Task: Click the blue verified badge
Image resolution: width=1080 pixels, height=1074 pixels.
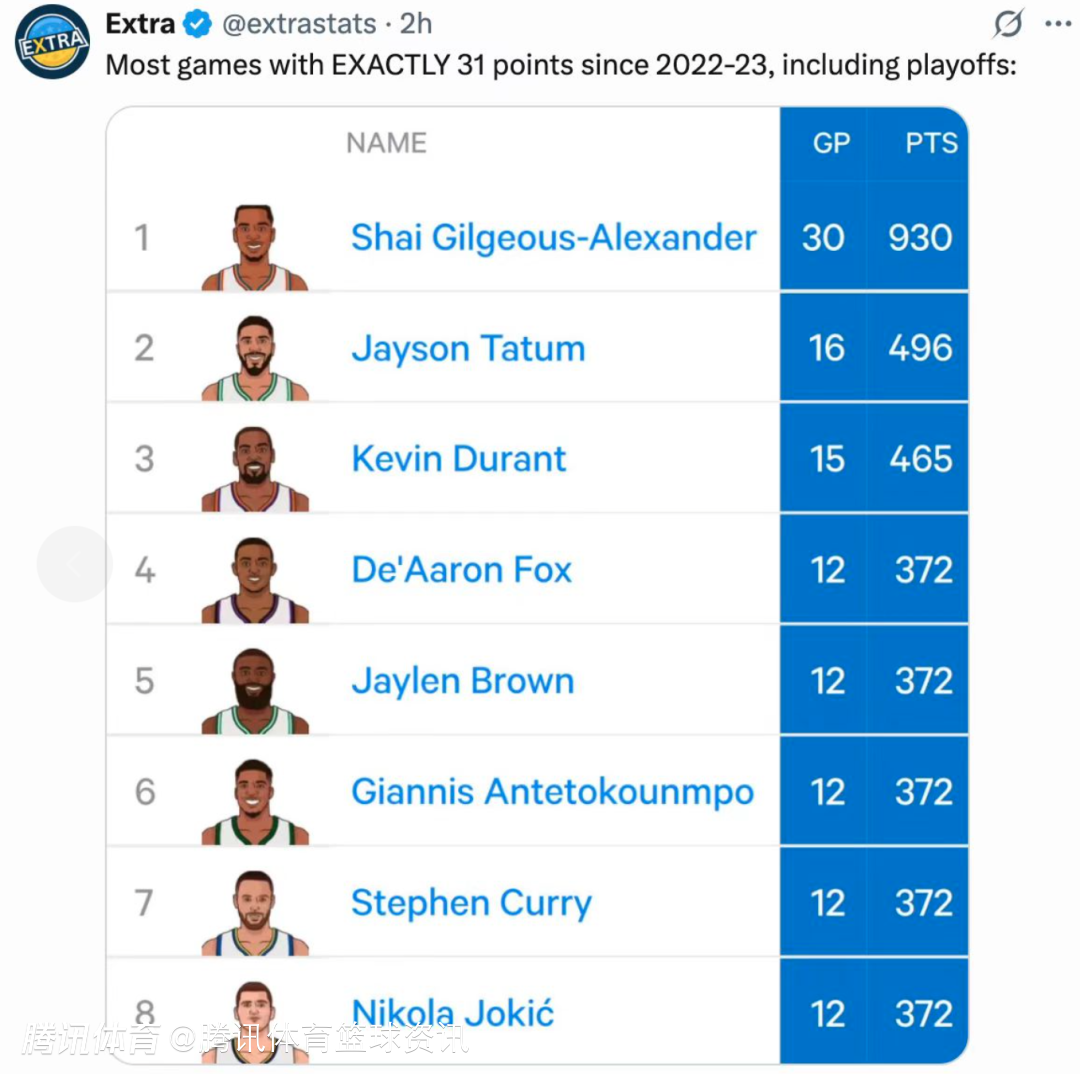Action: pyautogui.click(x=198, y=24)
